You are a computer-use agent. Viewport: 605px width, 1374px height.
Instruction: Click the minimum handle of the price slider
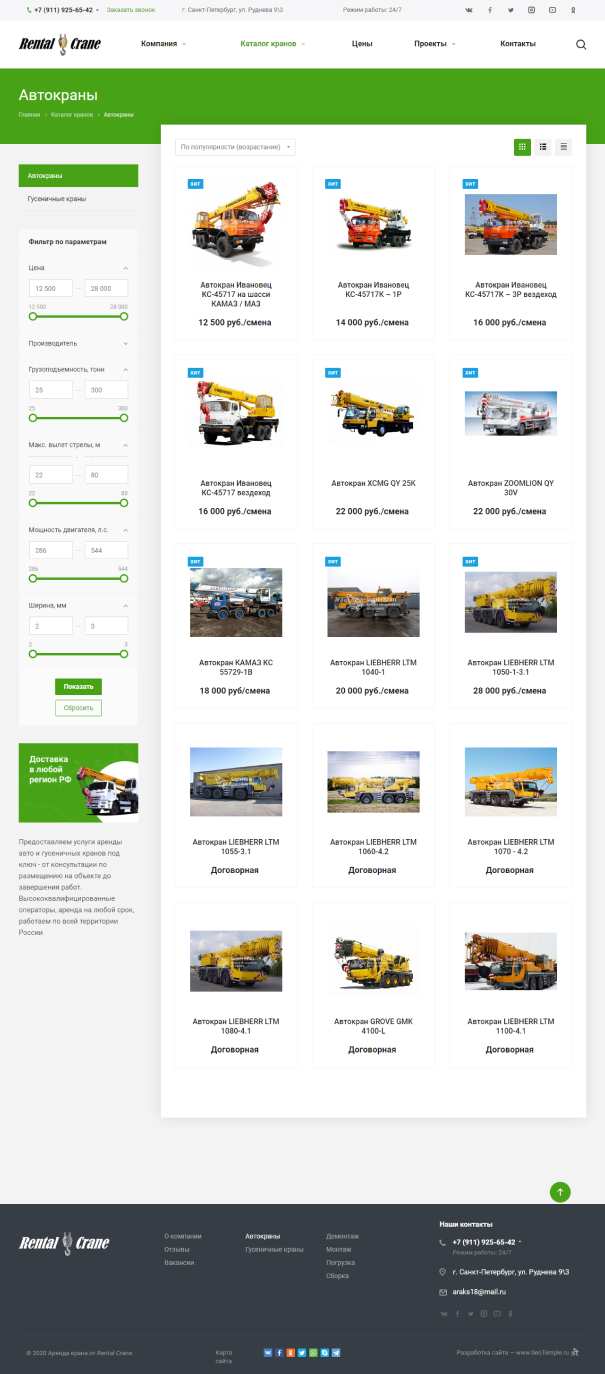click(33, 316)
